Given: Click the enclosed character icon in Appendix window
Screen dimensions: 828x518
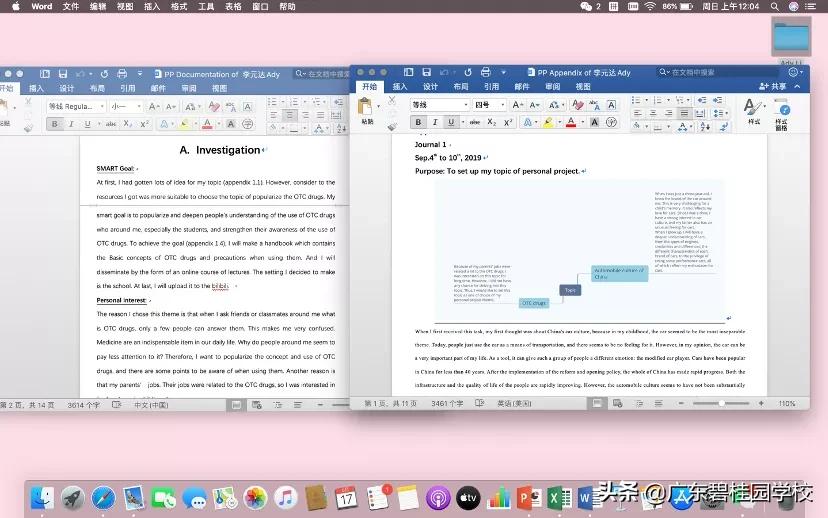Looking at the screenshot, I should [x=611, y=123].
